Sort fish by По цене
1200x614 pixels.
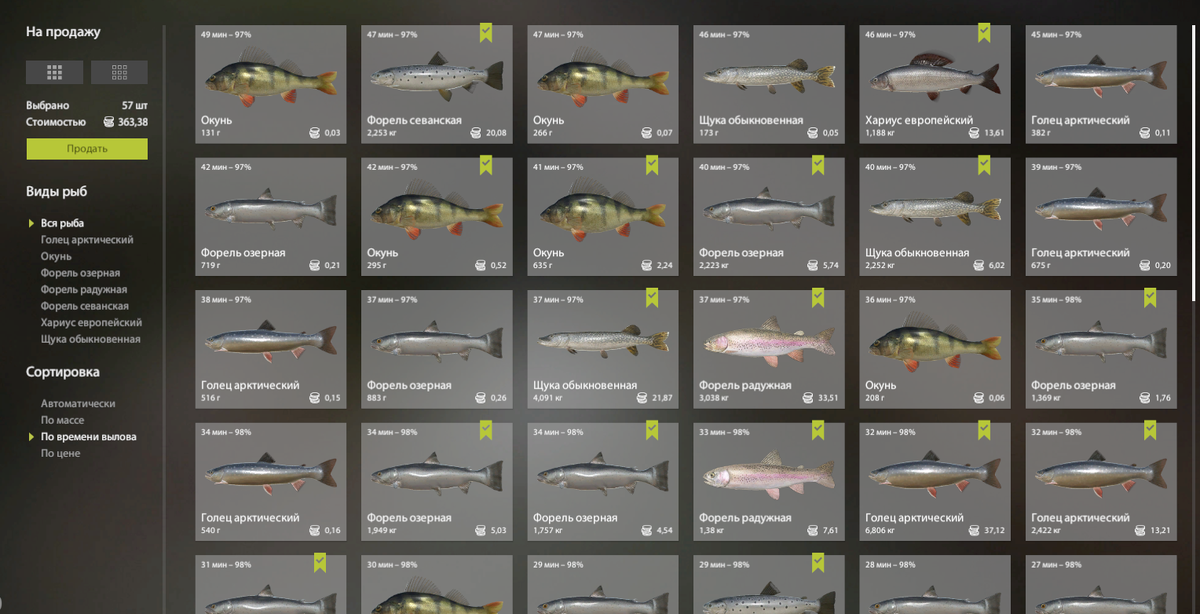click(61, 453)
